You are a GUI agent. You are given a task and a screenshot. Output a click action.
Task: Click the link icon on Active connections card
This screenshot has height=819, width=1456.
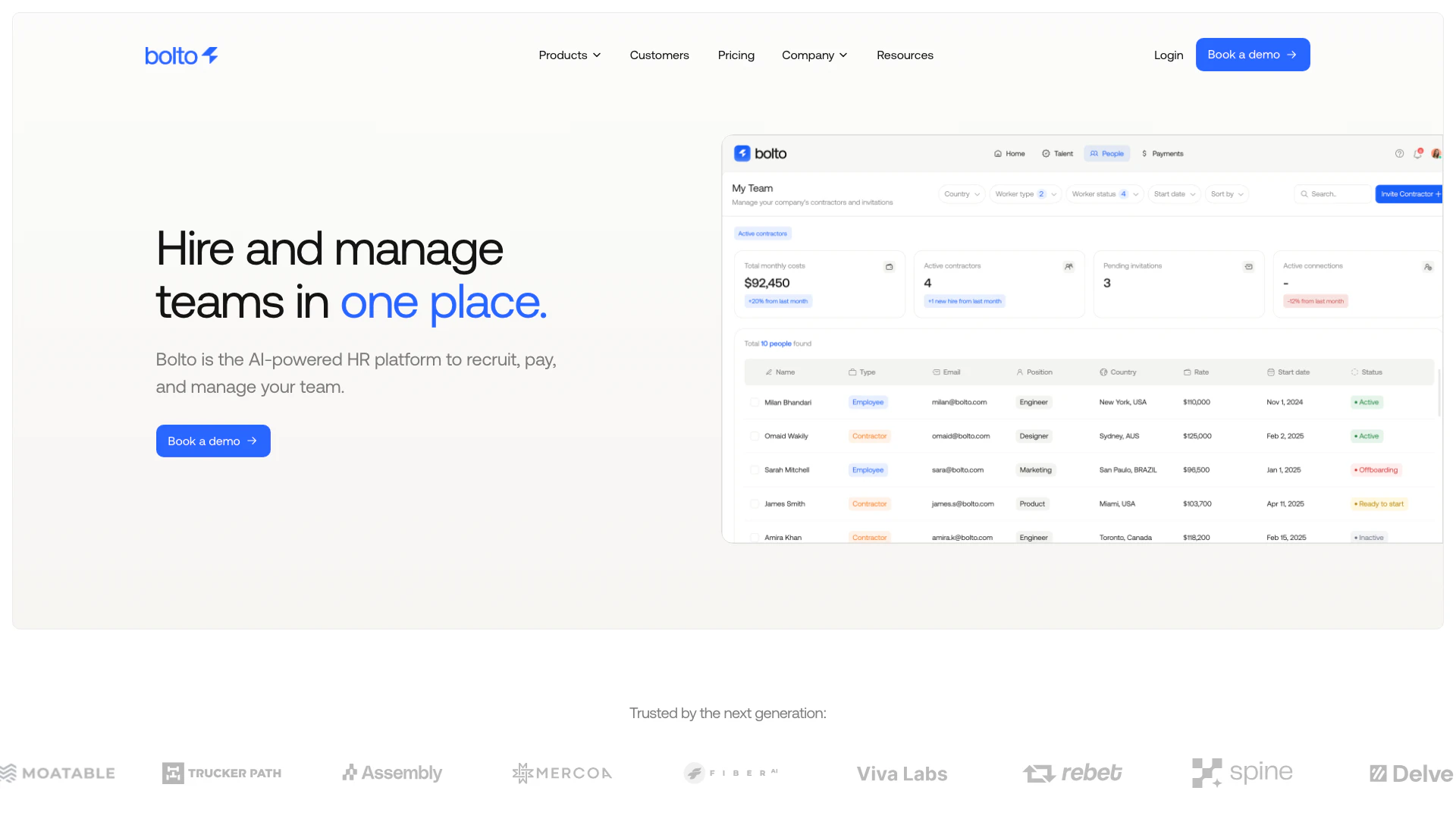[1428, 267]
